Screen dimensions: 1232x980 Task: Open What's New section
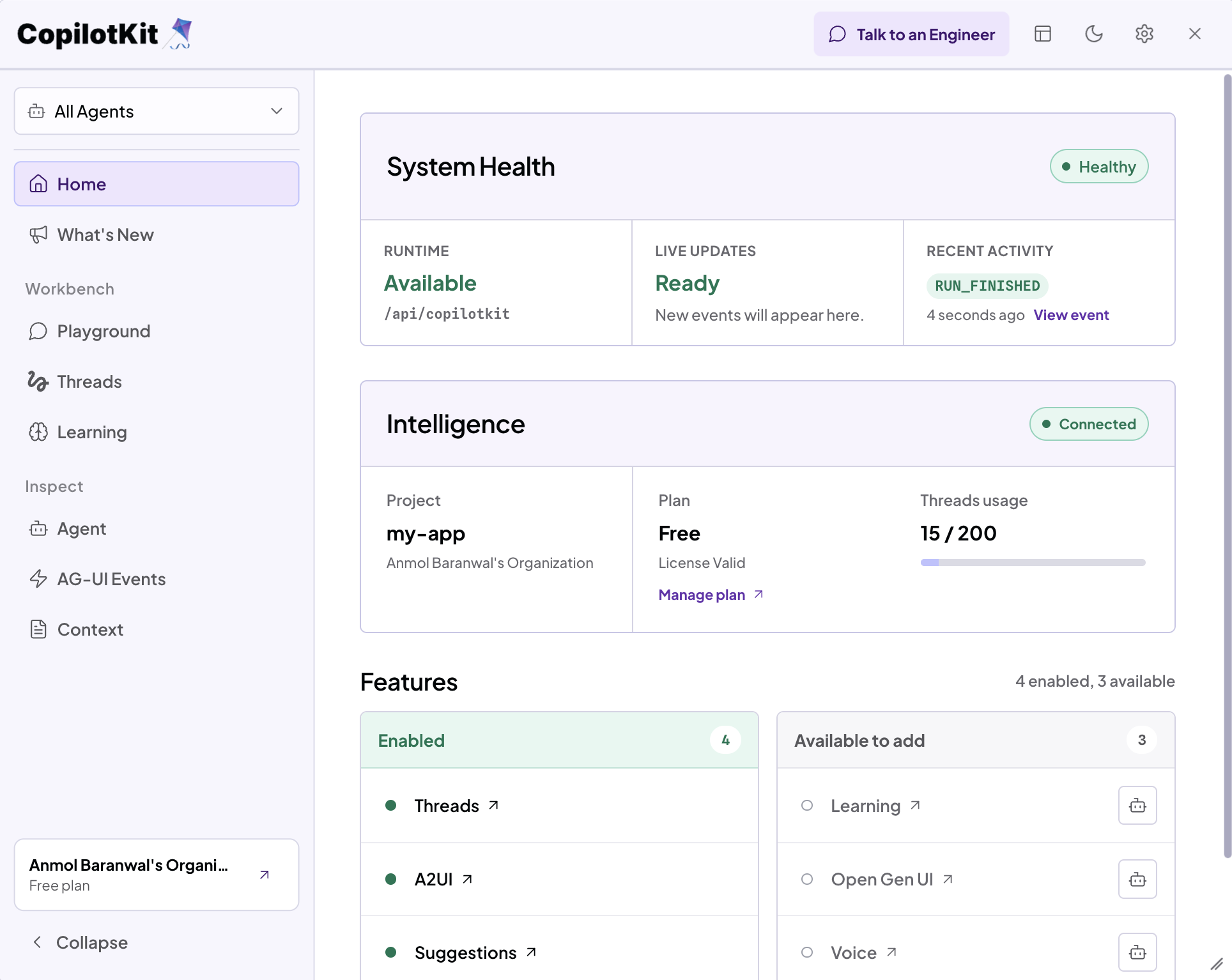[x=157, y=234]
